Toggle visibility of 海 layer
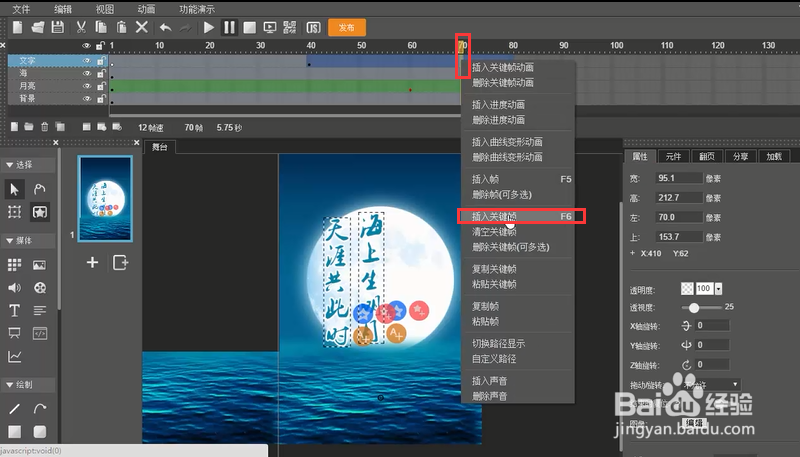Screen dimensions: 800x457 tap(87, 73)
